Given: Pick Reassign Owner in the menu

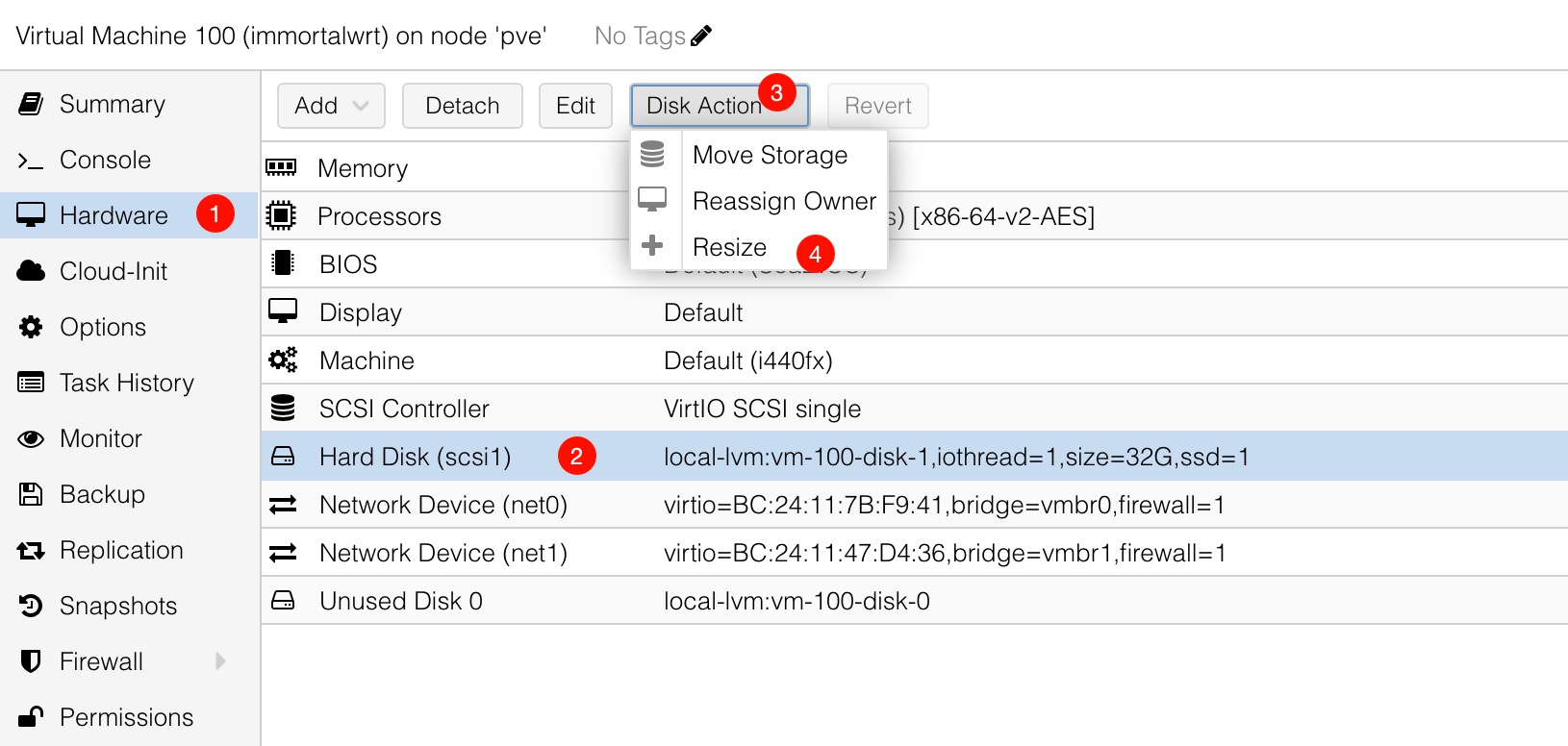Looking at the screenshot, I should point(784,202).
